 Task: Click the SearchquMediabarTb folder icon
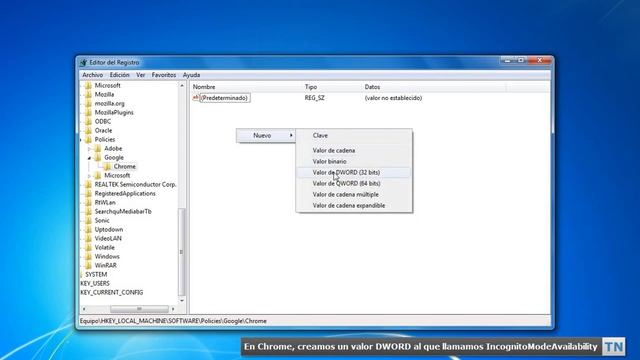[88, 211]
